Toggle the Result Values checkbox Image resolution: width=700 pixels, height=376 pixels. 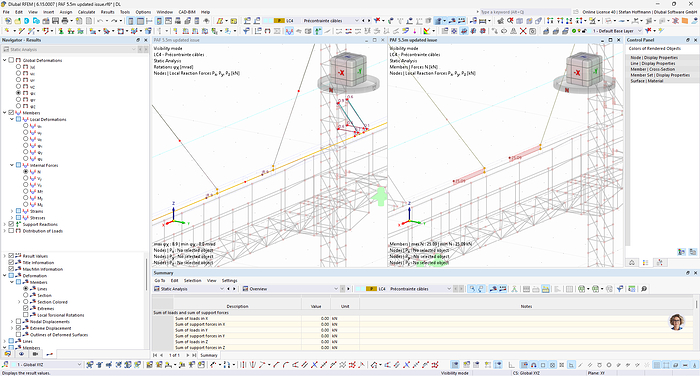point(11,256)
